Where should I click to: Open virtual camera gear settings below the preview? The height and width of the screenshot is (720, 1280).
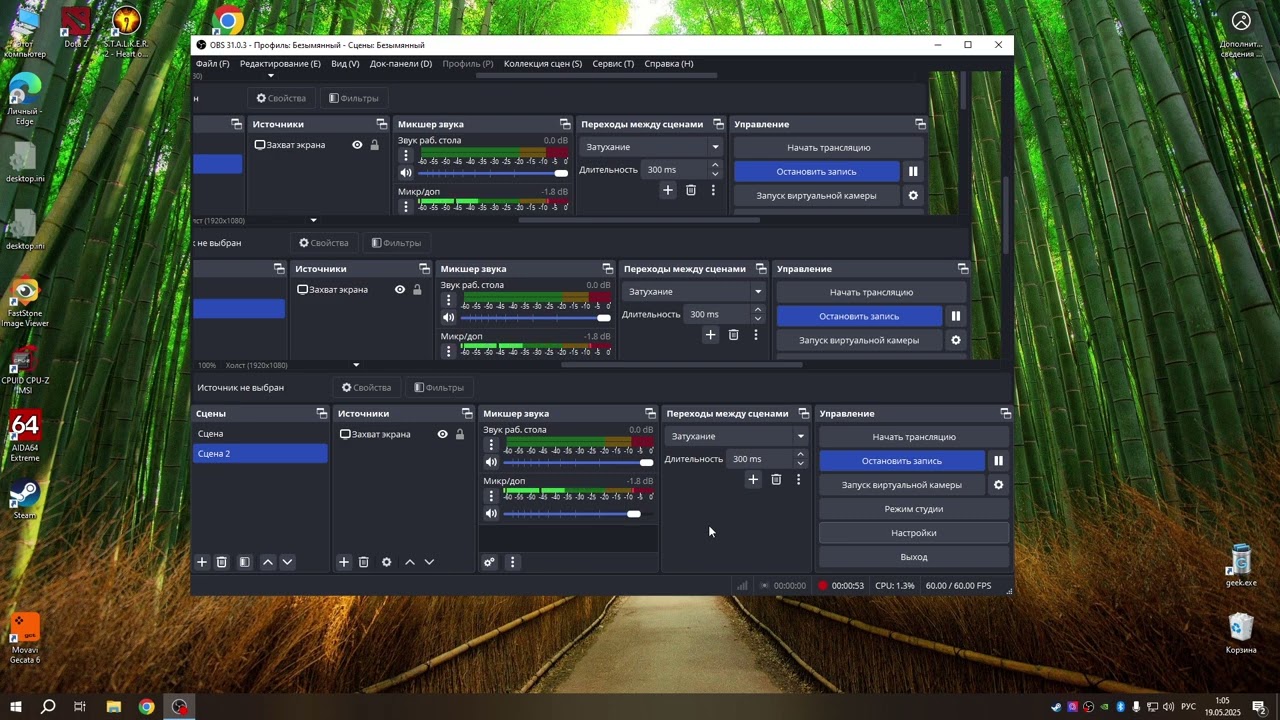(x=998, y=485)
